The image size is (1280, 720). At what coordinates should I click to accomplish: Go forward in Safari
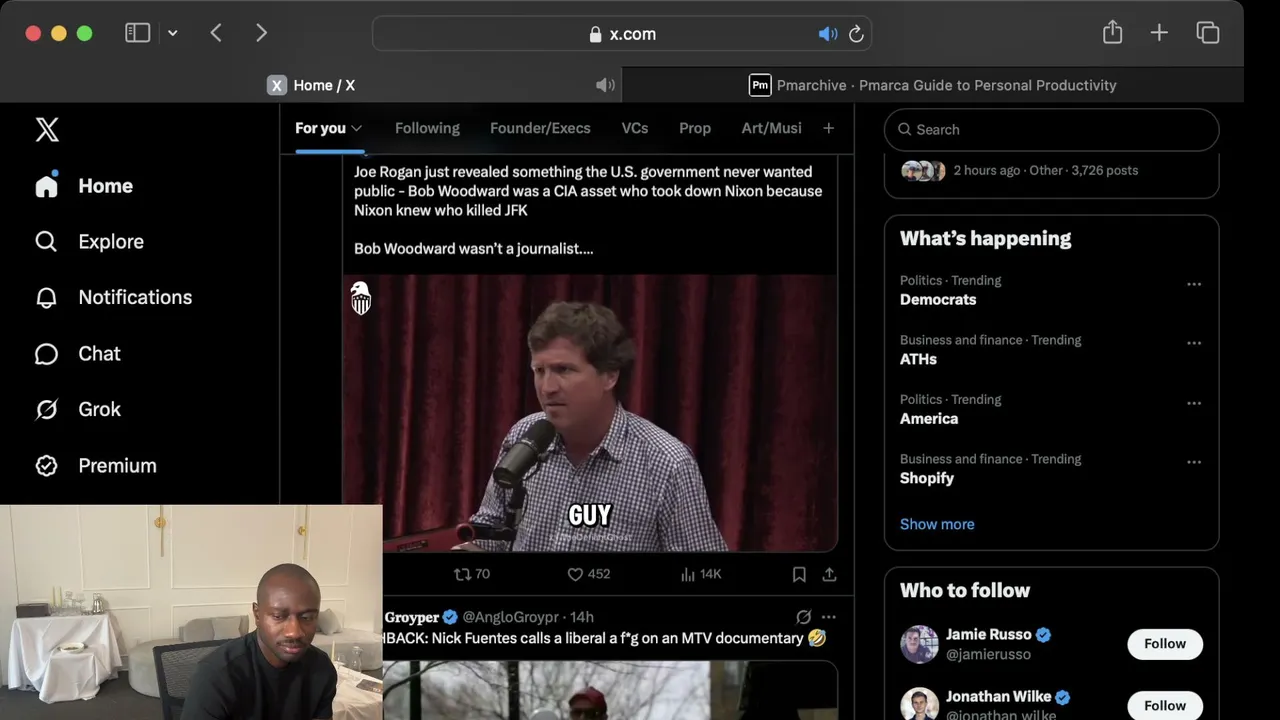(261, 33)
